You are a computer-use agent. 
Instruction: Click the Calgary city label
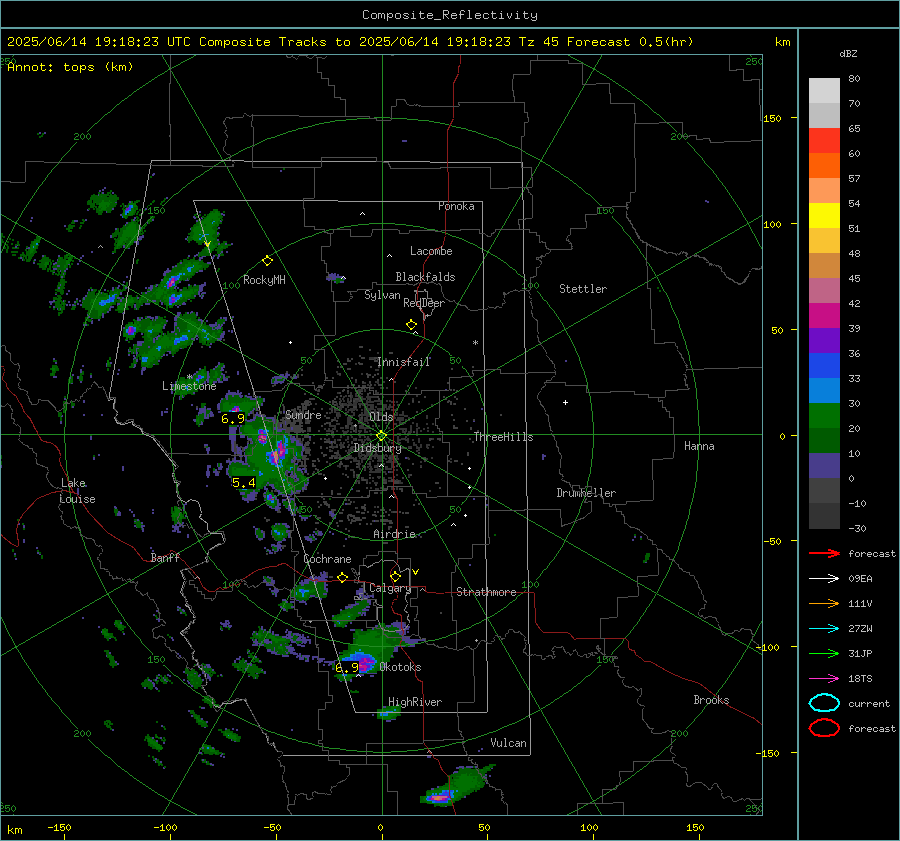pos(390,588)
